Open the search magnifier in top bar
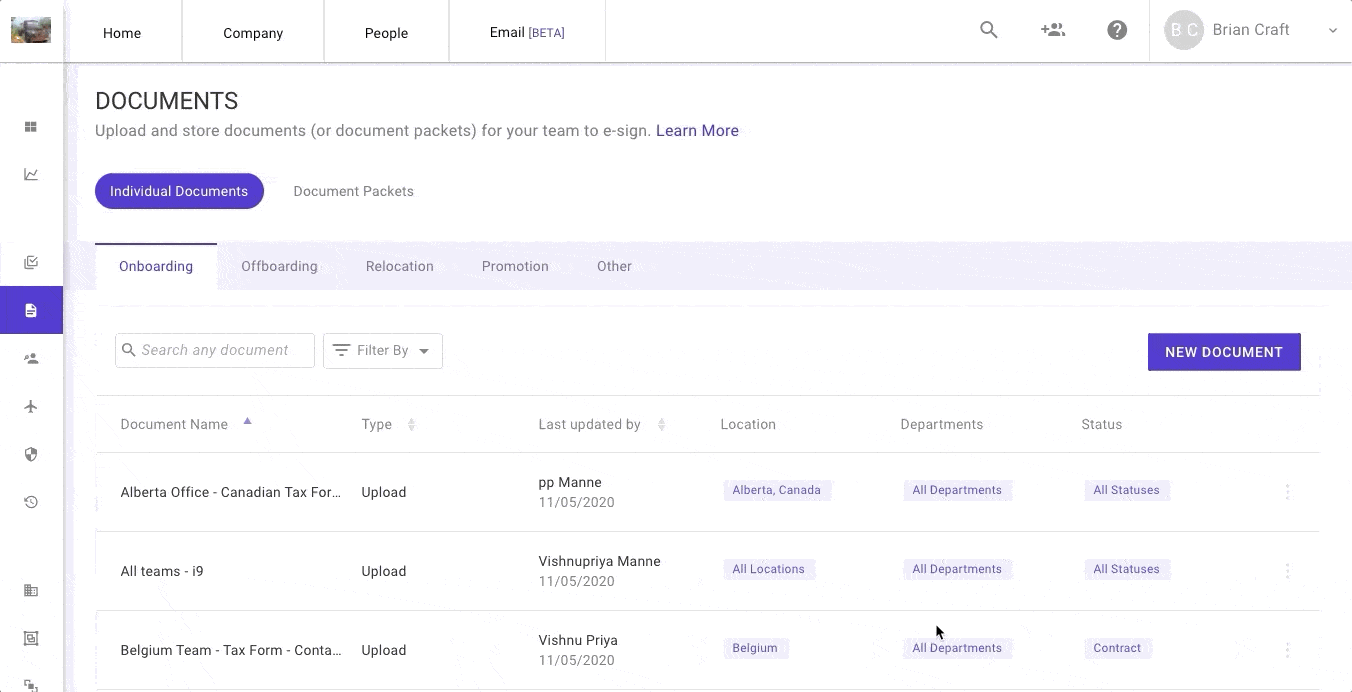 pyautogui.click(x=989, y=30)
